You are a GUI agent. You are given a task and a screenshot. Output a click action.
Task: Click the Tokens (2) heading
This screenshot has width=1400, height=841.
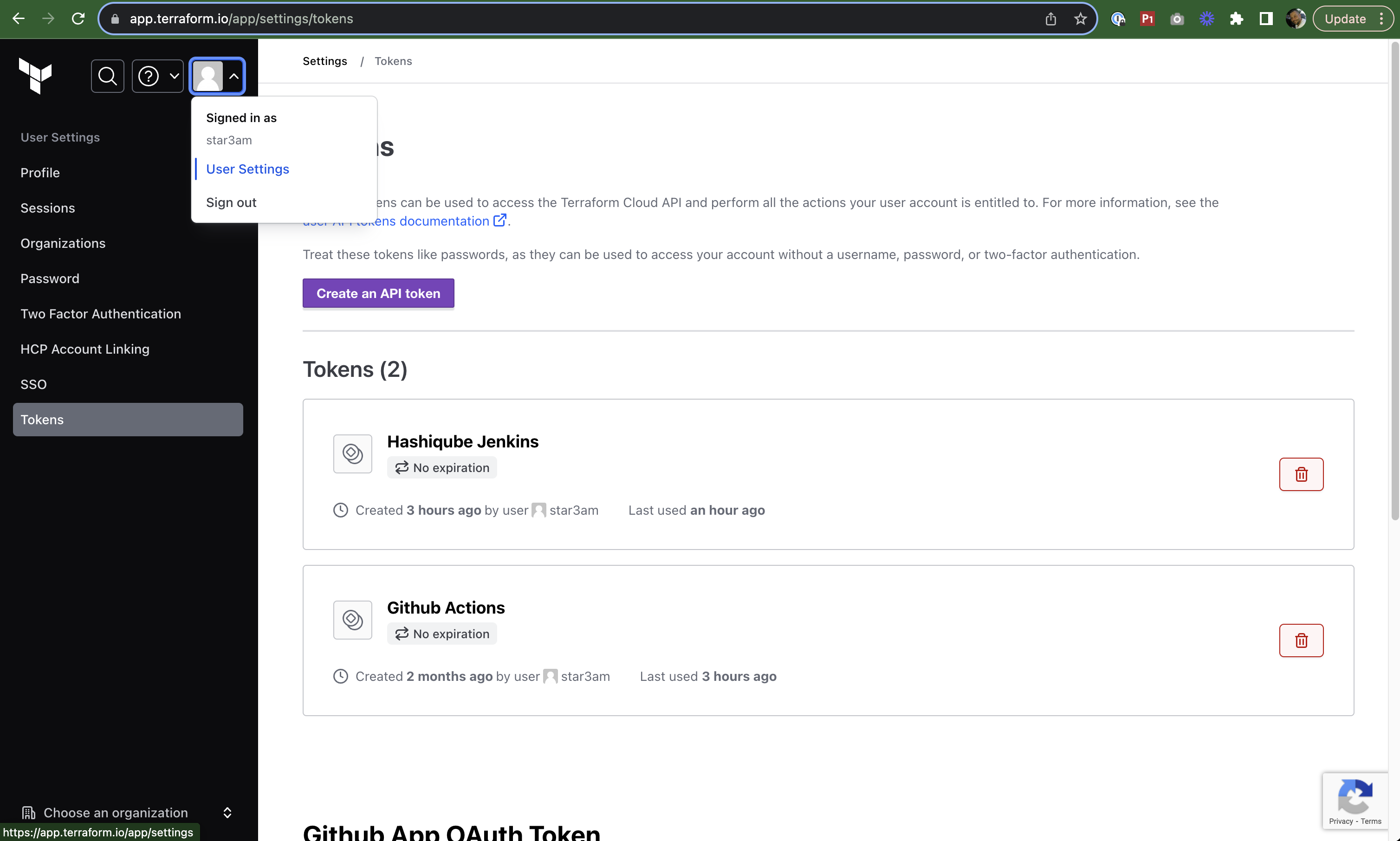(356, 369)
